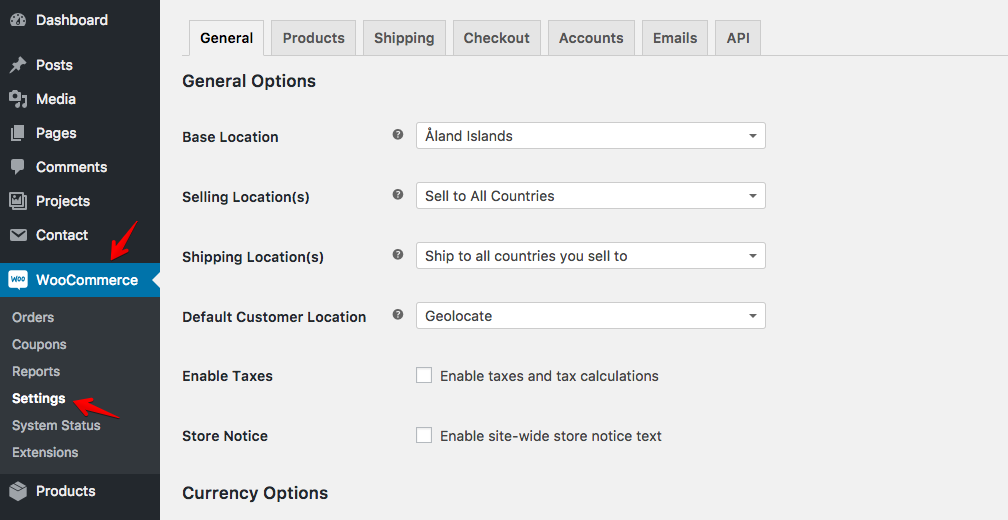Click help icon beside Base Location
1008x520 pixels.
398,134
